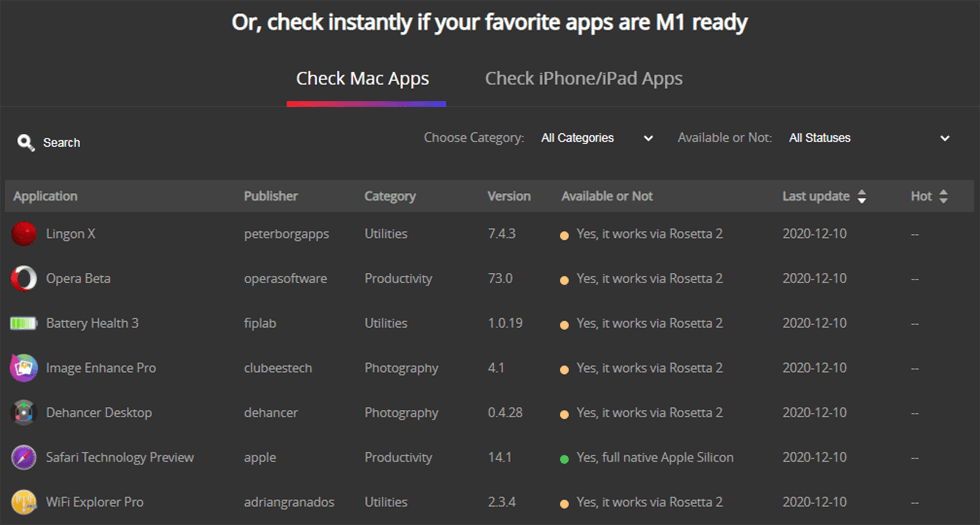Sort by Hot using the arrows

944,196
